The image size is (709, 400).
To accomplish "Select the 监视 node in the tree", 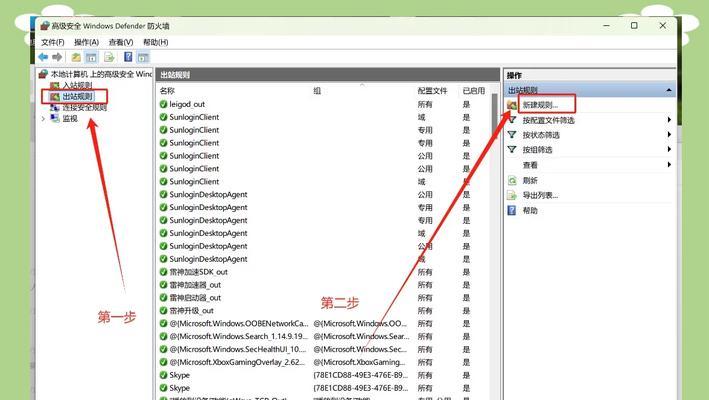I will pos(70,118).
